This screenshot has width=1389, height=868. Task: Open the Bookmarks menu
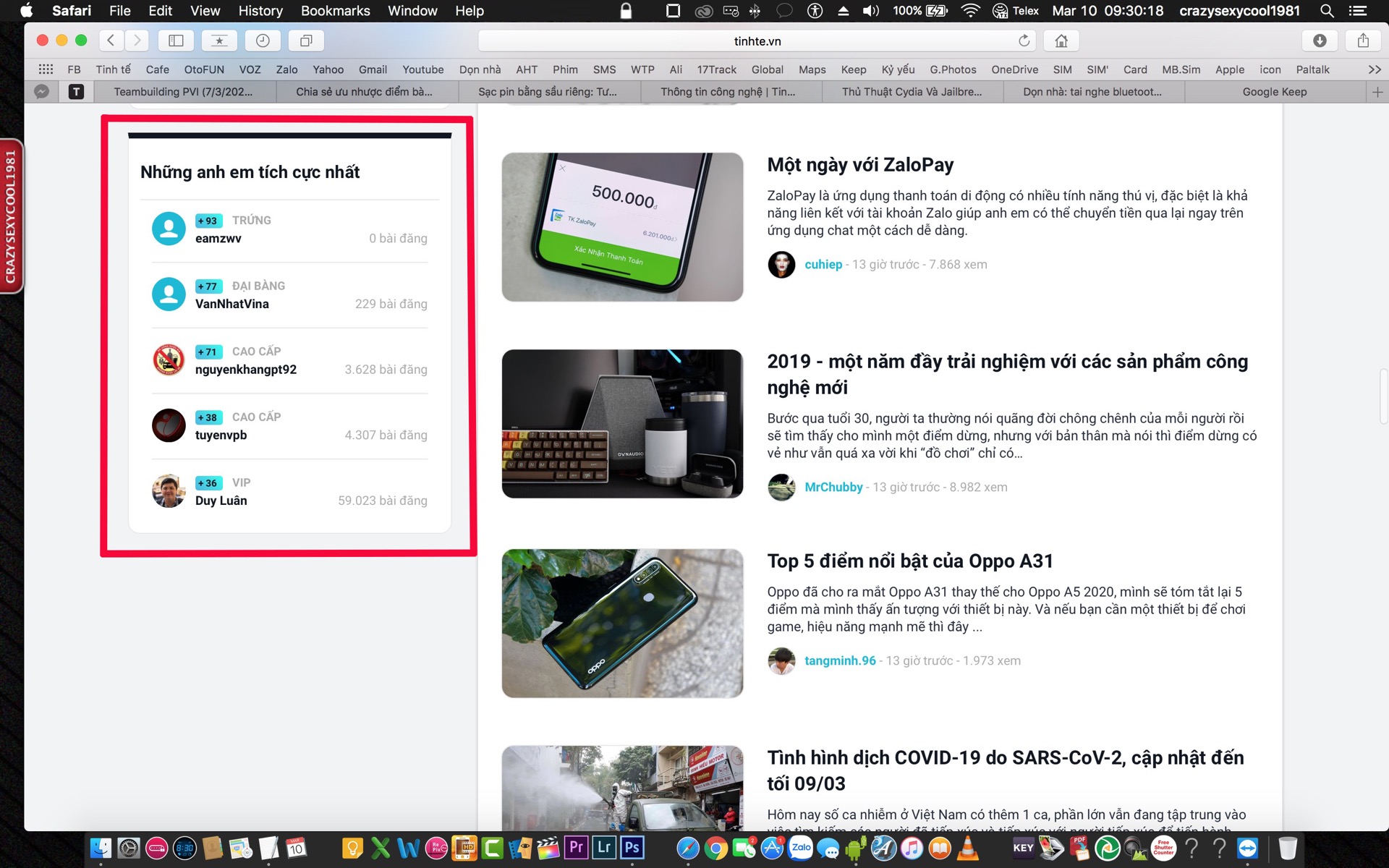335,11
